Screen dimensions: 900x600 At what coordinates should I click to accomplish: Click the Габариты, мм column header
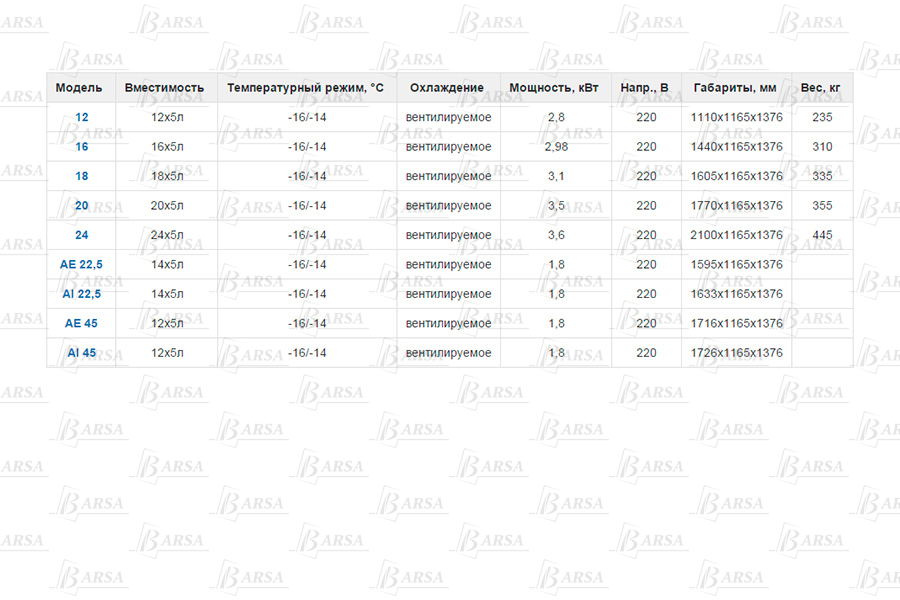tap(735, 88)
